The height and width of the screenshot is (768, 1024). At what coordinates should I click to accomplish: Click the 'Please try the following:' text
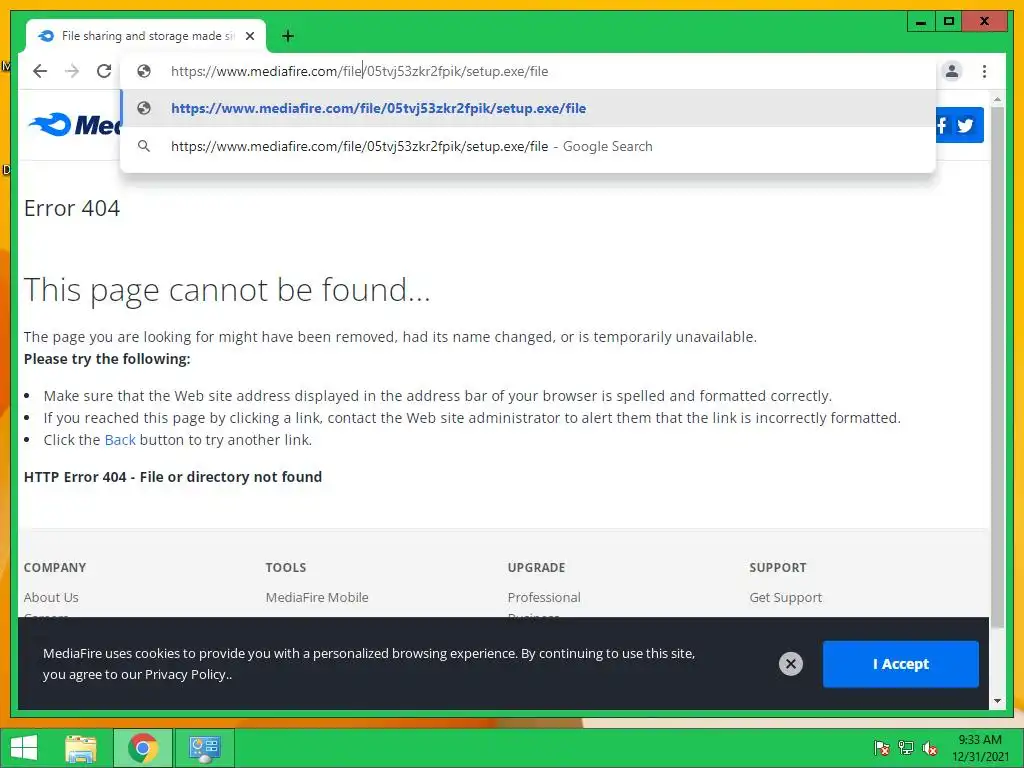pyautogui.click(x=107, y=359)
